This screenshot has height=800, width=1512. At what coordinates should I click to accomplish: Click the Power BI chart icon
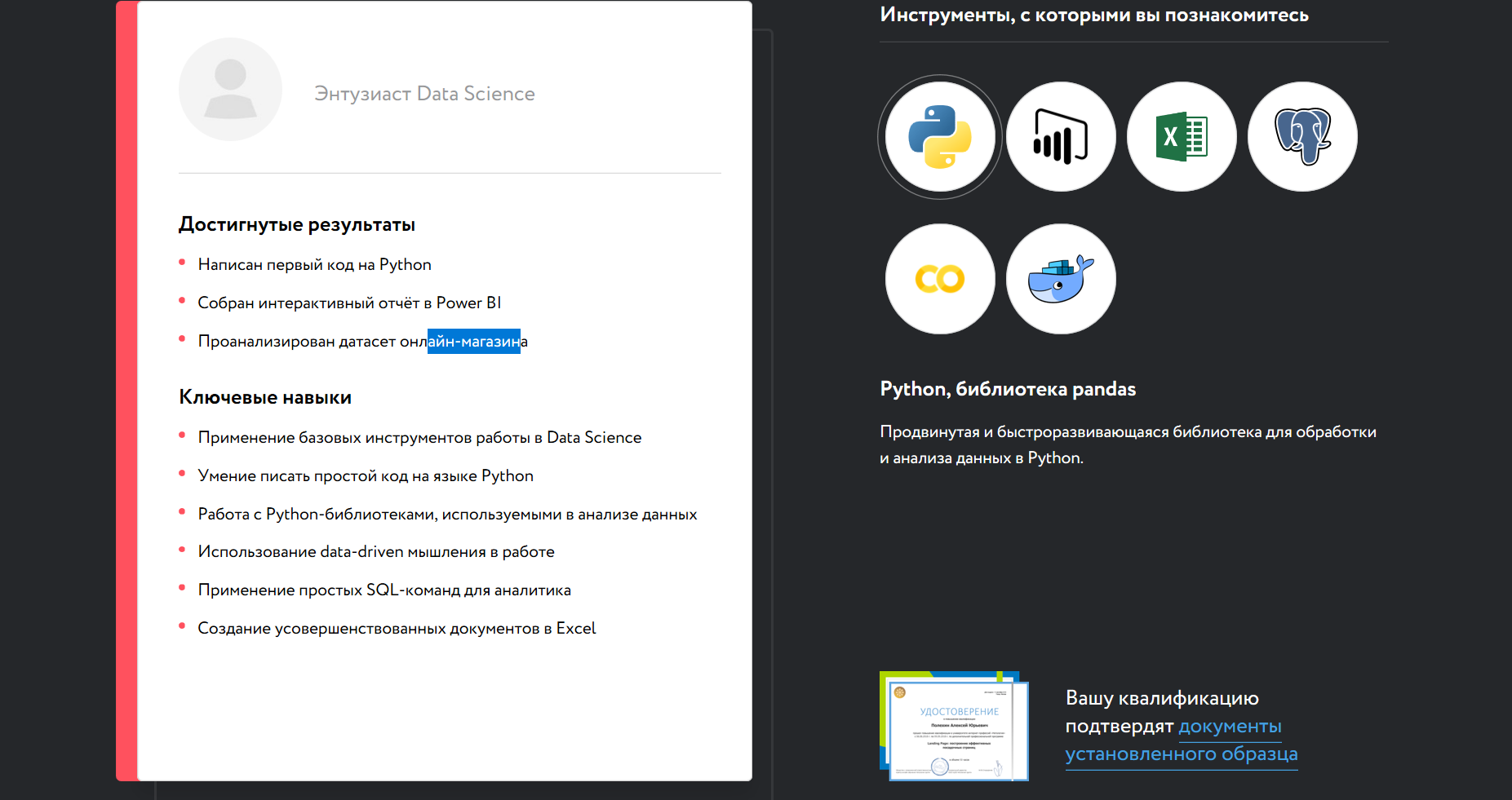point(1061,137)
